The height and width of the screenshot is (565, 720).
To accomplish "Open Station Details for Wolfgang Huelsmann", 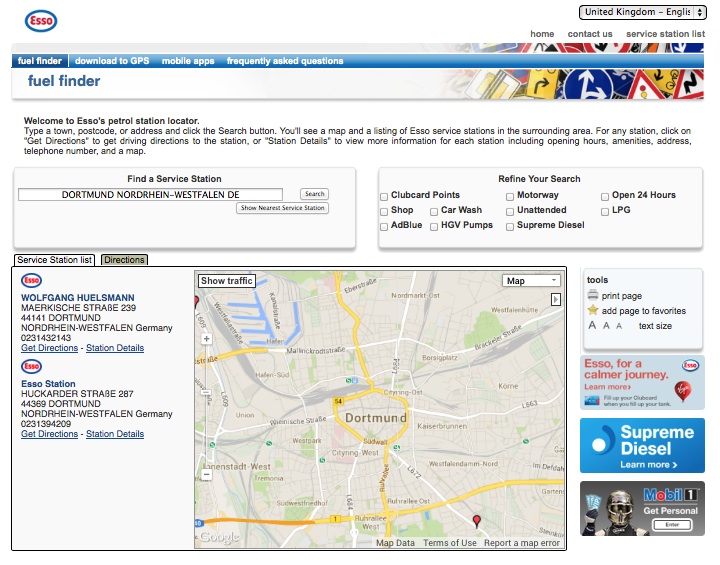I will click(115, 348).
